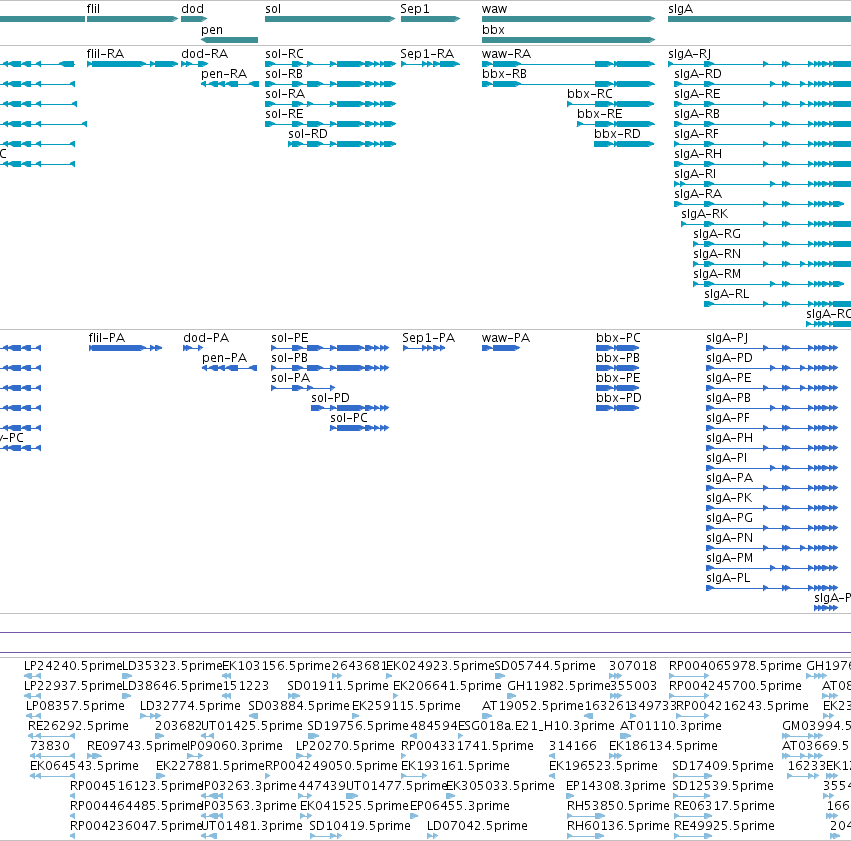Click EST LP24240.5prime
Screen dimensions: 851x841
pyautogui.click(x=73, y=666)
